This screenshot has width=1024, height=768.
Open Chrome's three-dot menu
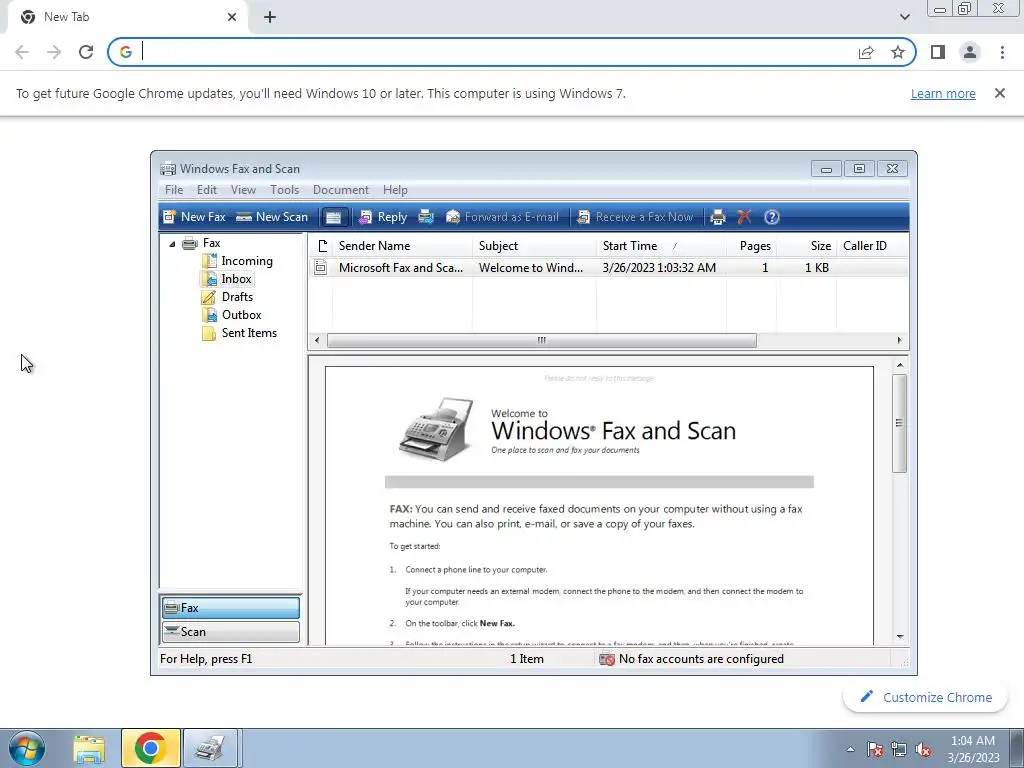tap(1002, 52)
